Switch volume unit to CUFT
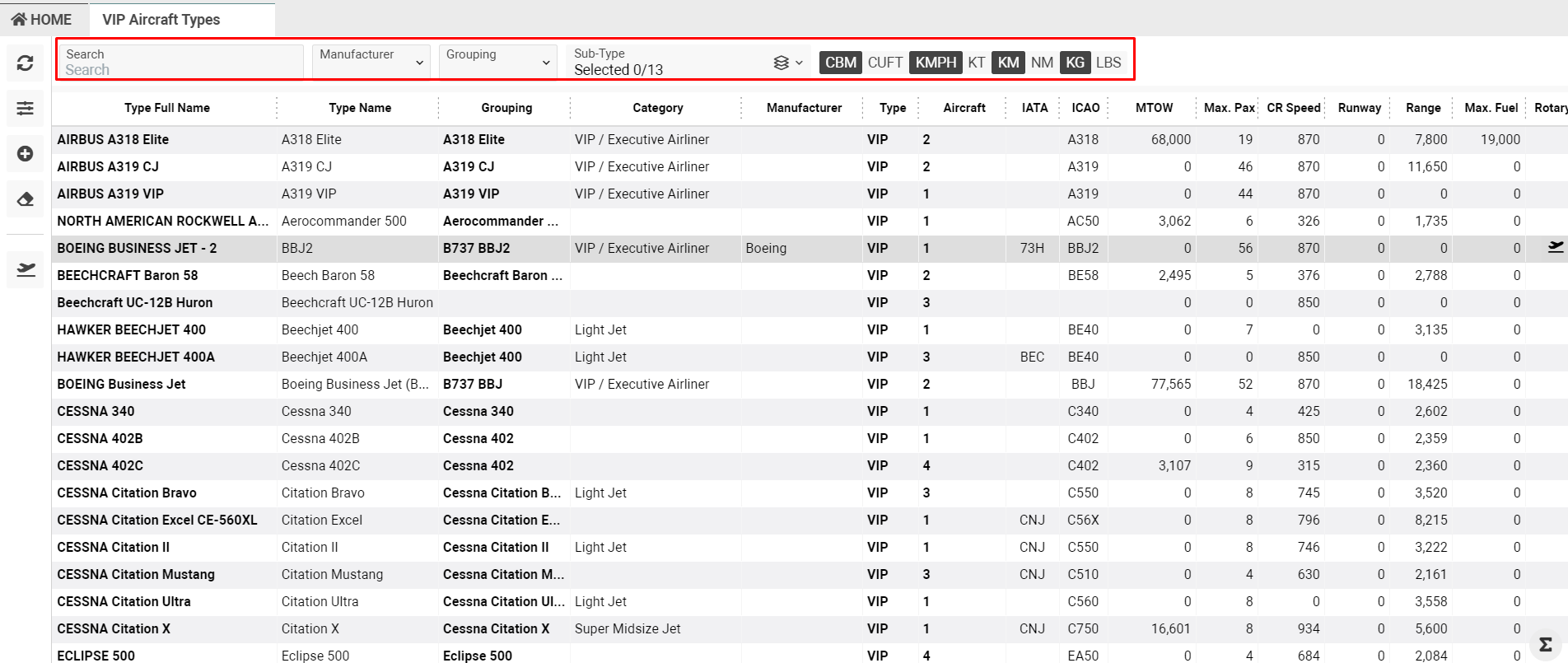This screenshot has width=1568, height=663. click(x=884, y=63)
